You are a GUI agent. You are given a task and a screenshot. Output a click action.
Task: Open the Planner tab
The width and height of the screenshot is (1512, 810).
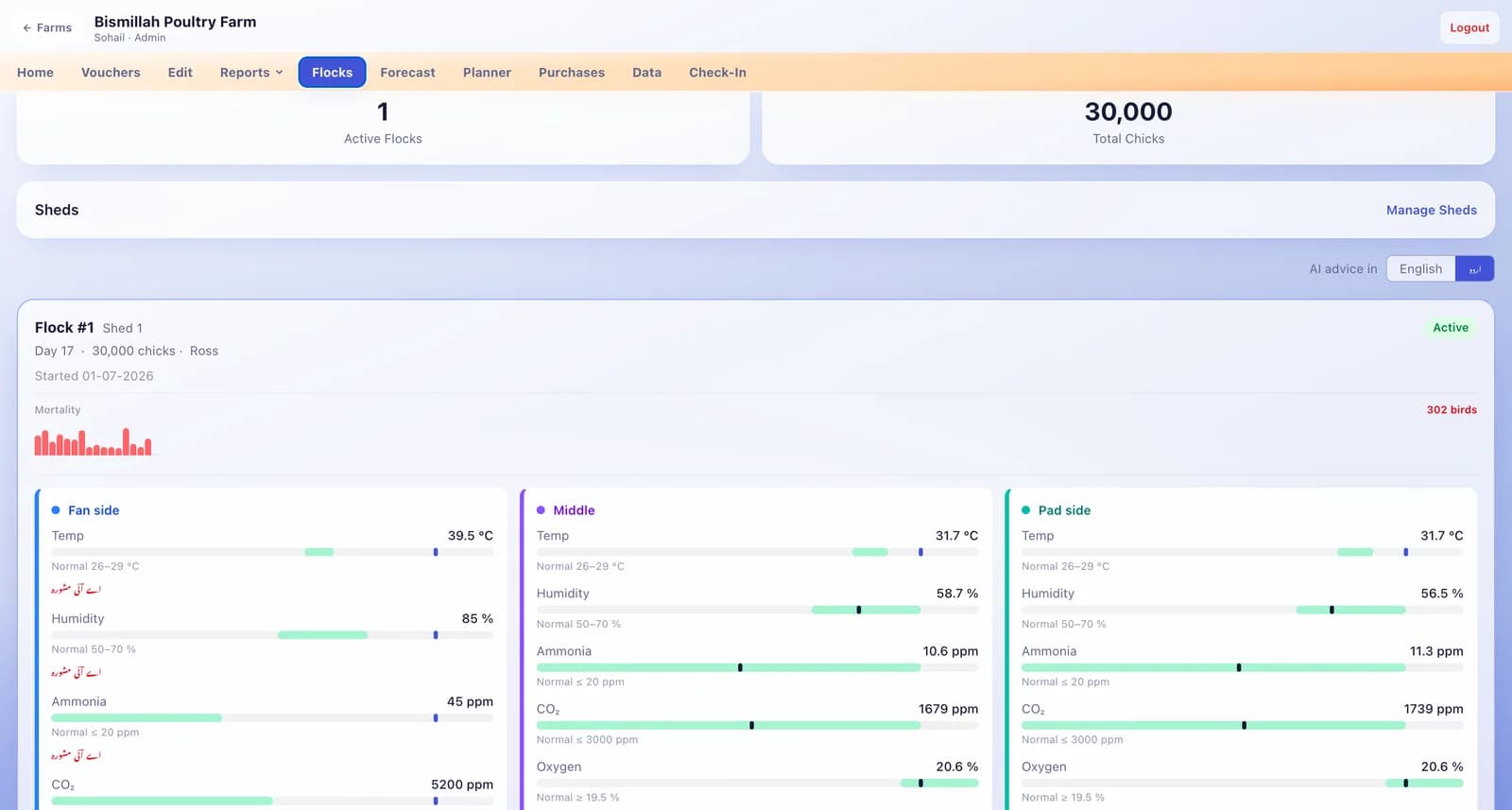(487, 72)
